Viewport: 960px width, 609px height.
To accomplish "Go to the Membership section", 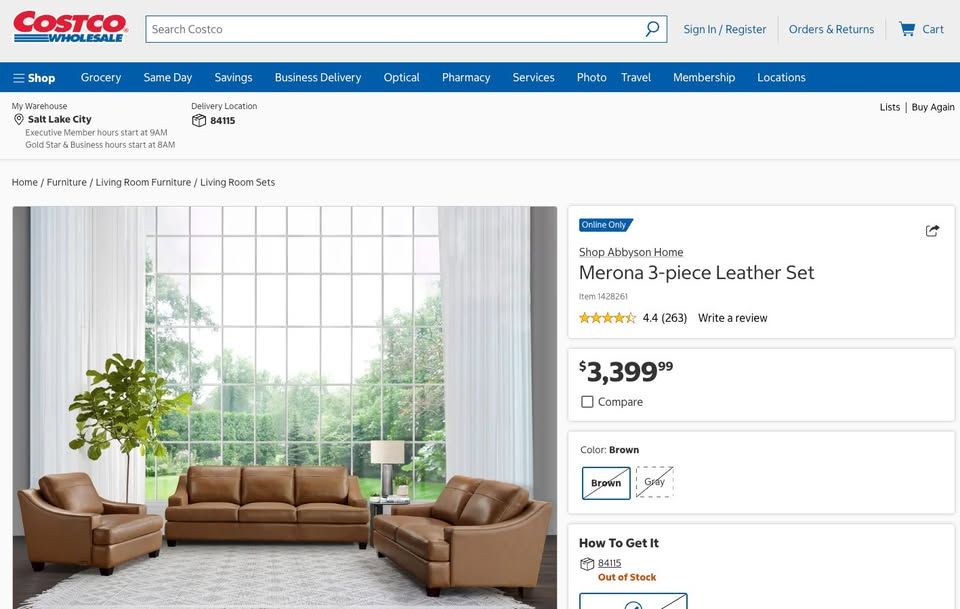I will (704, 78).
